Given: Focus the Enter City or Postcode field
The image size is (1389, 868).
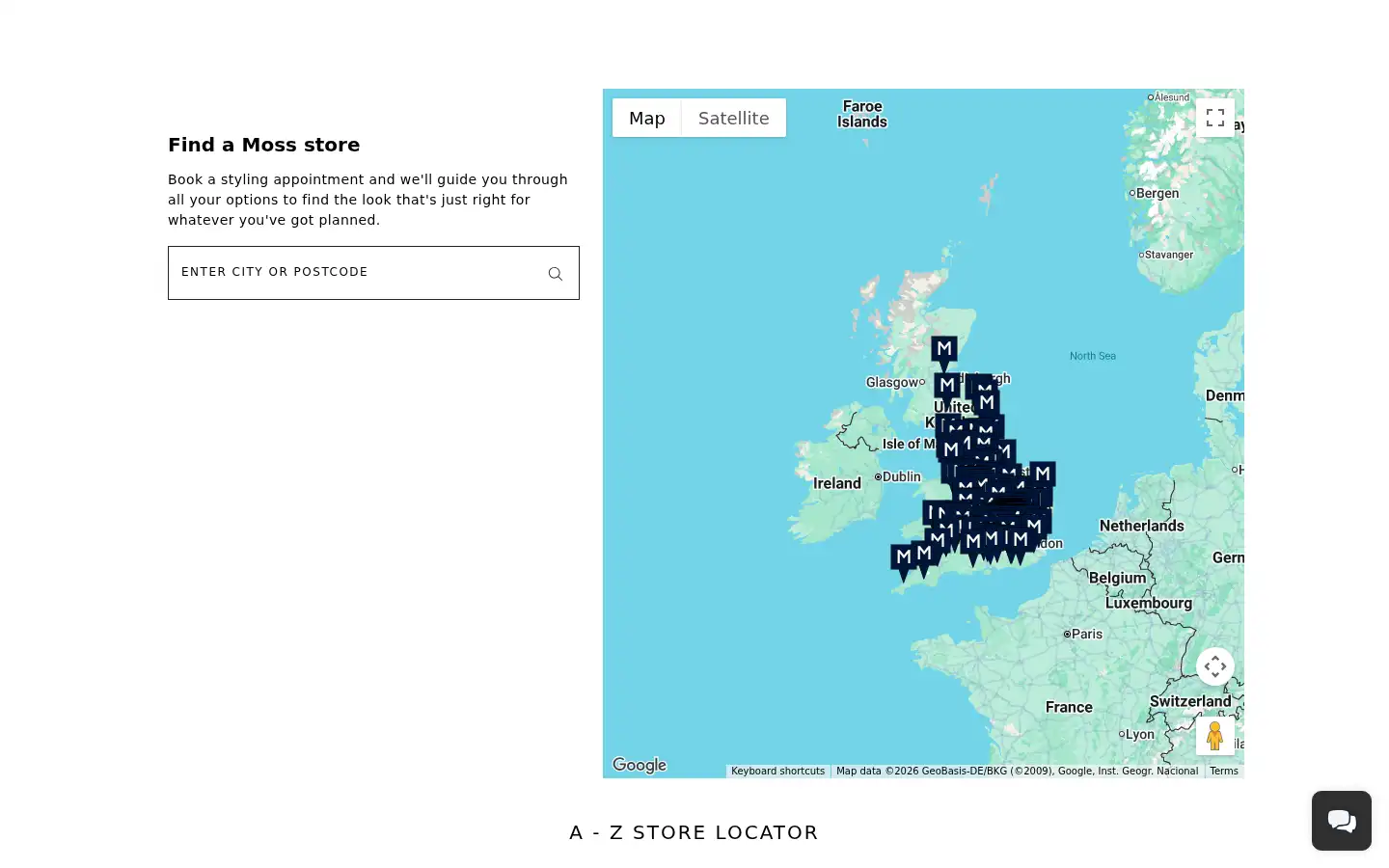Looking at the screenshot, I should pos(373,273).
